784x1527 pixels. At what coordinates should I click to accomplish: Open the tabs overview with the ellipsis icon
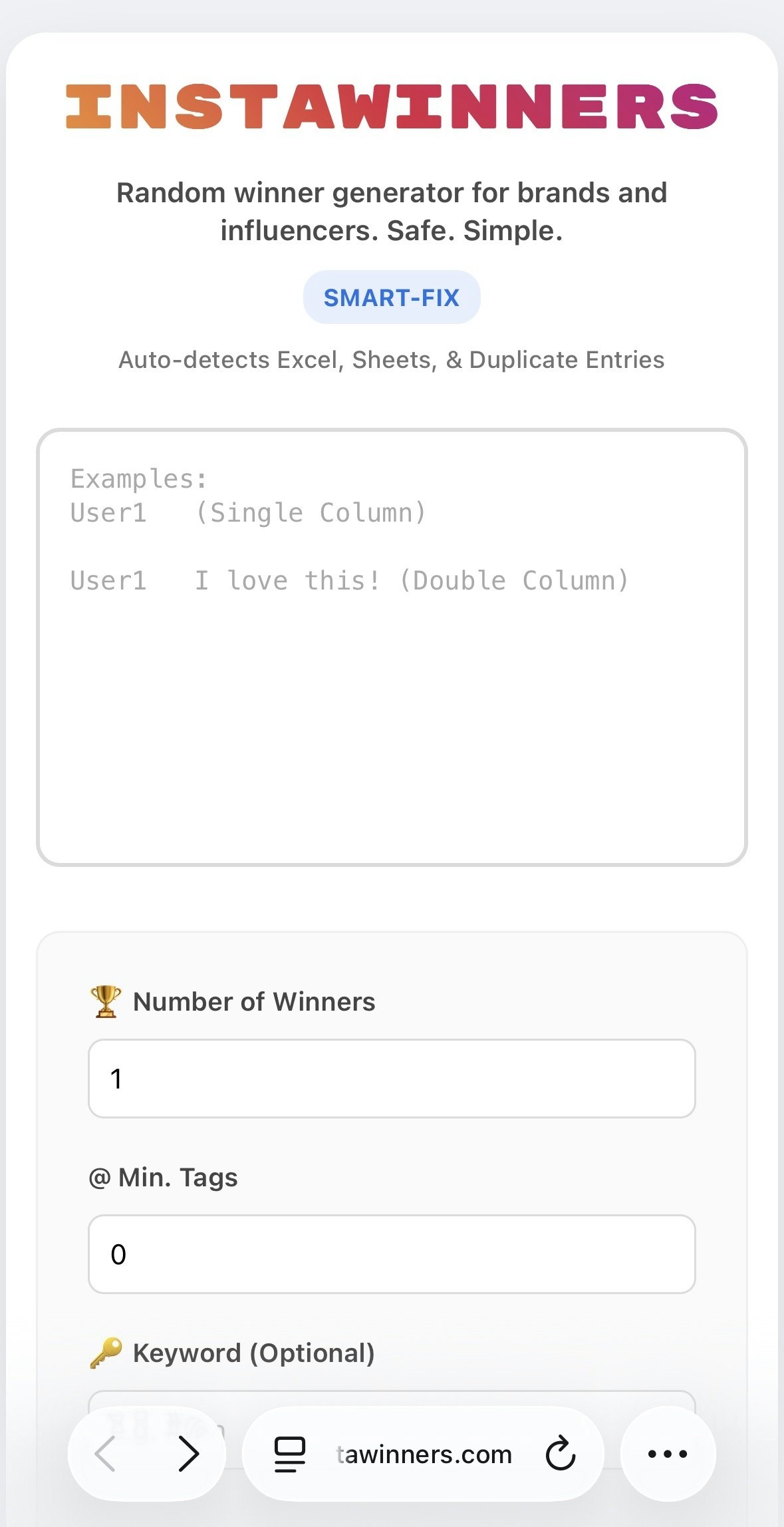click(x=666, y=1454)
